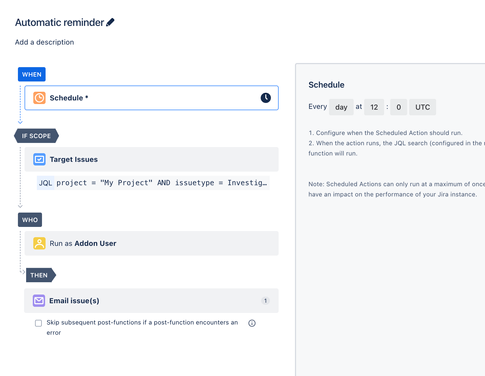The image size is (485, 376).
Task: Click the orange Schedule clock icon
Action: (39, 98)
